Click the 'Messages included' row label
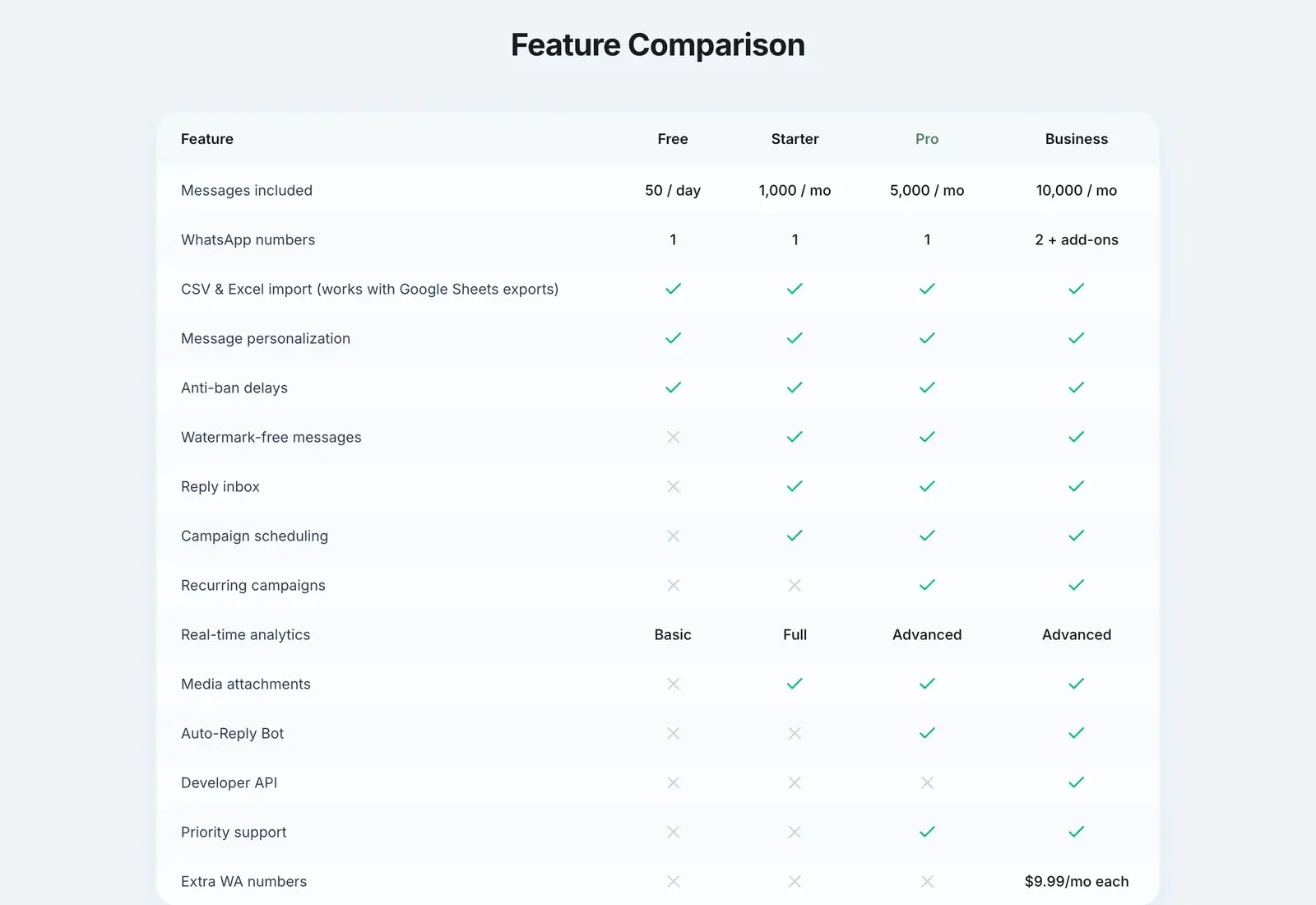1316x905 pixels. tap(247, 190)
